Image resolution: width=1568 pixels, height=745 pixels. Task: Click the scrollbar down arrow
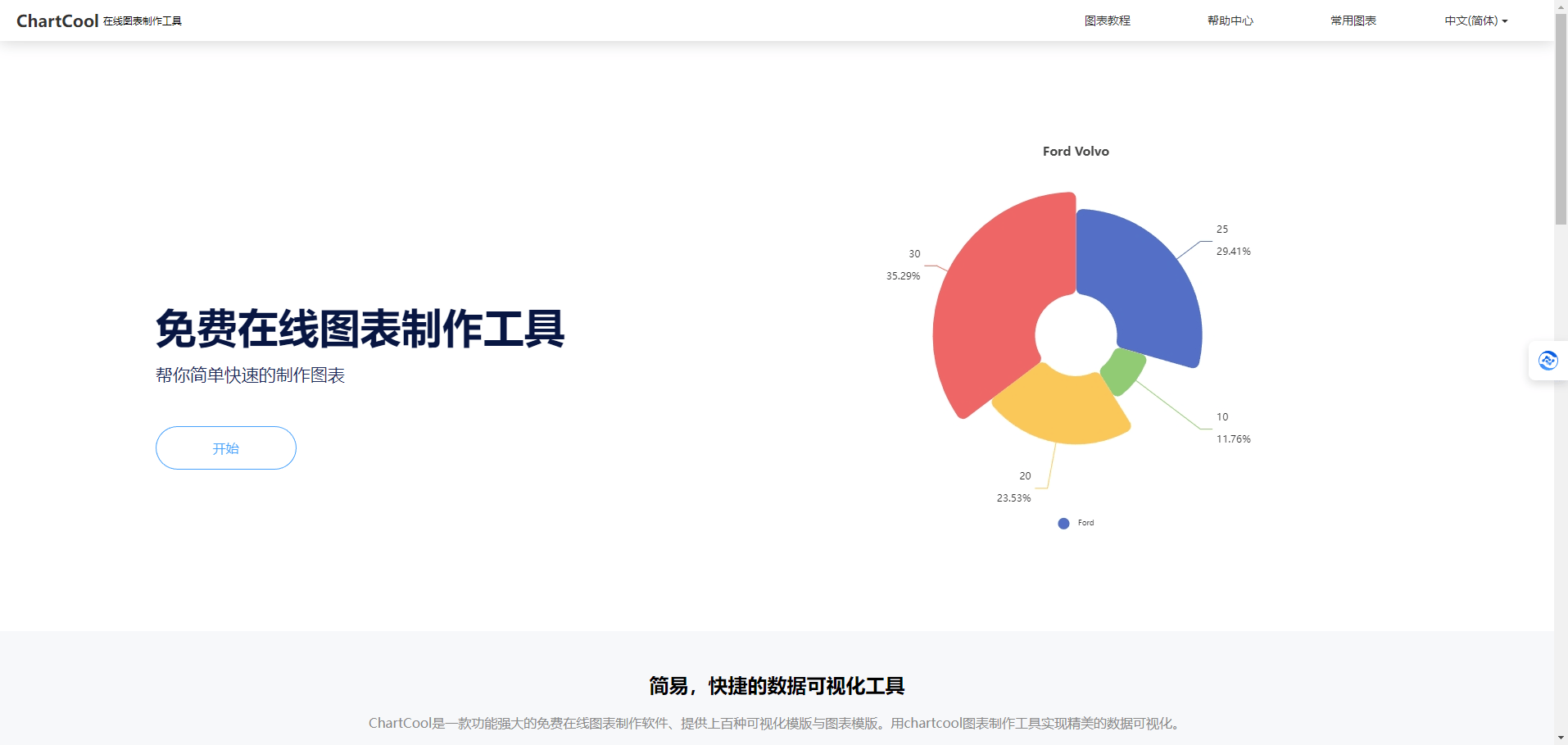pyautogui.click(x=1561, y=738)
